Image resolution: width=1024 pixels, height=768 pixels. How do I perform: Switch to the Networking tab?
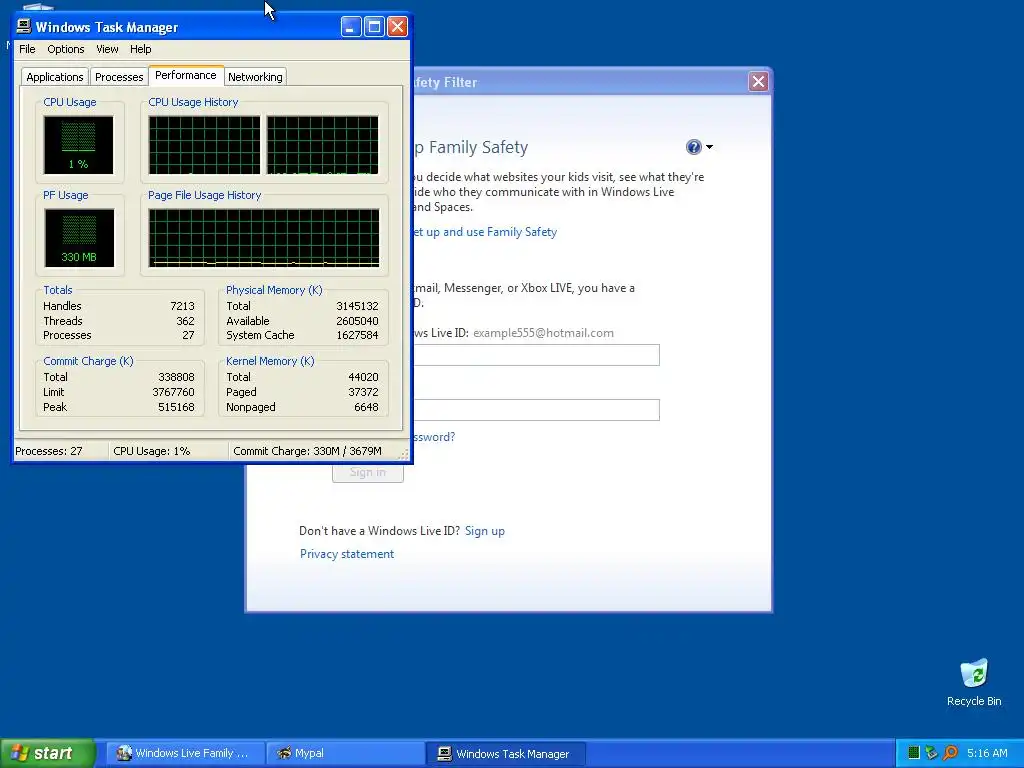pyautogui.click(x=255, y=77)
